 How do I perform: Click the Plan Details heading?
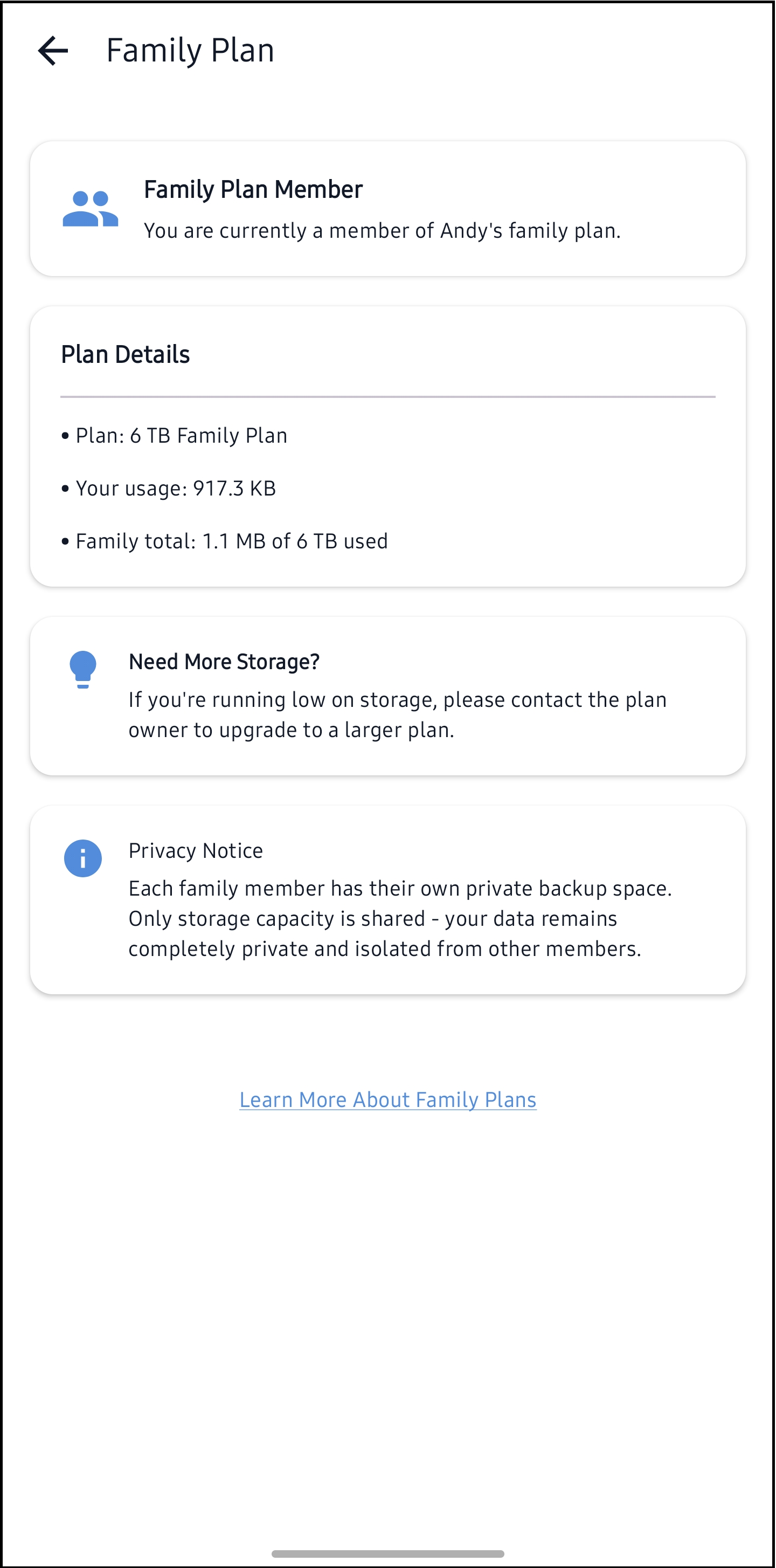pyautogui.click(x=125, y=354)
